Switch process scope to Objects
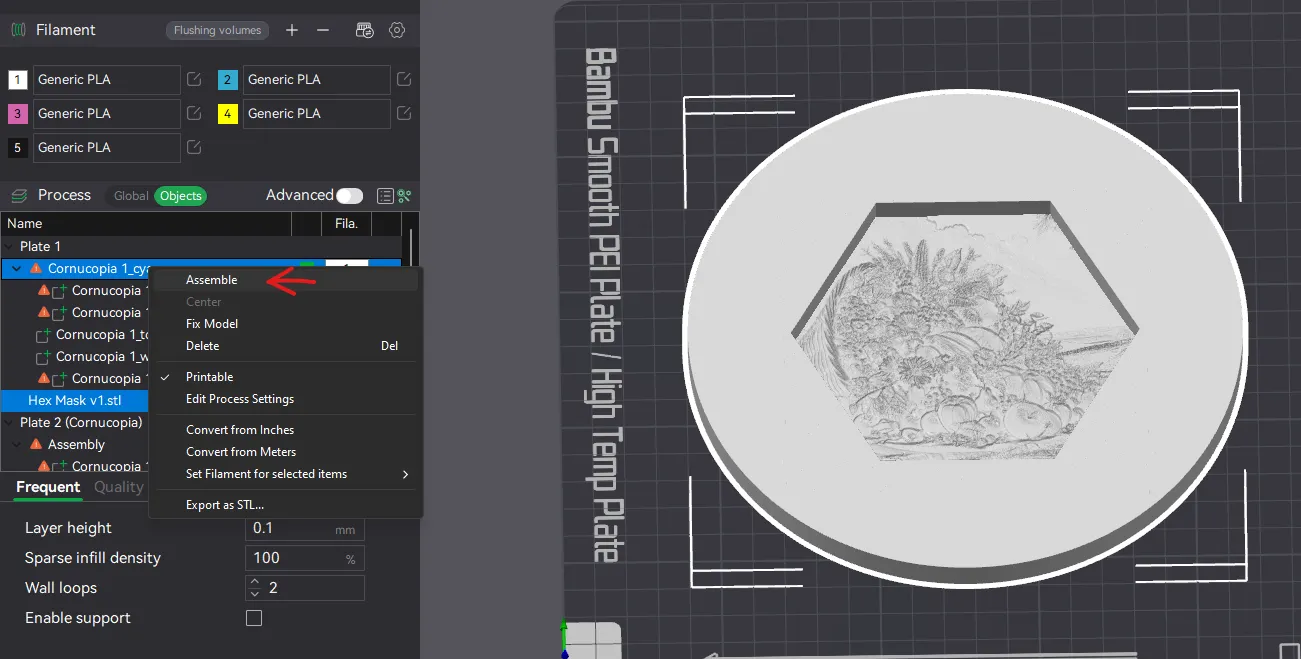 point(181,196)
